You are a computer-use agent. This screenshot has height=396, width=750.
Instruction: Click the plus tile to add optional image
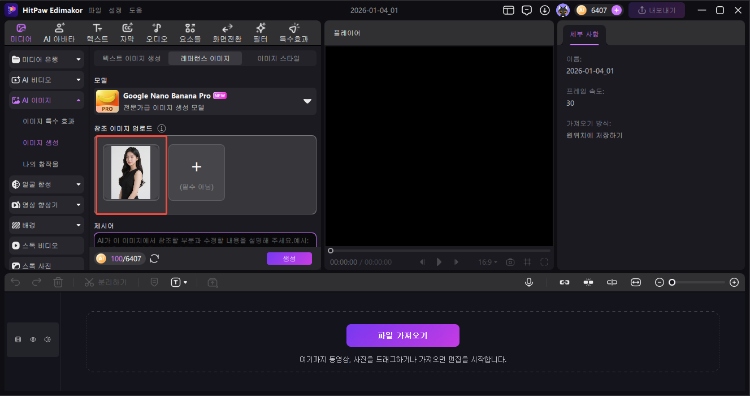point(197,172)
